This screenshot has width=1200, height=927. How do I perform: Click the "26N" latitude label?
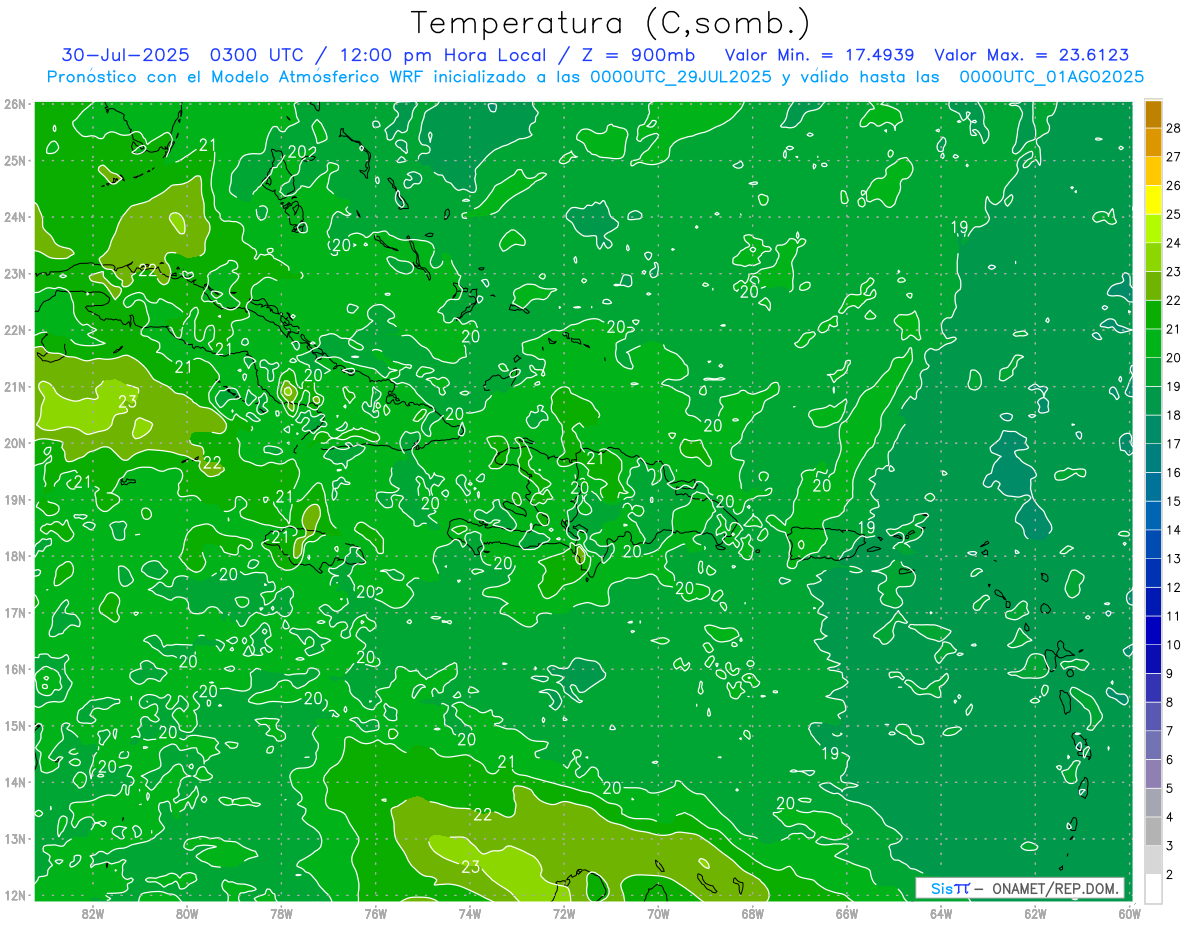click(x=15, y=104)
